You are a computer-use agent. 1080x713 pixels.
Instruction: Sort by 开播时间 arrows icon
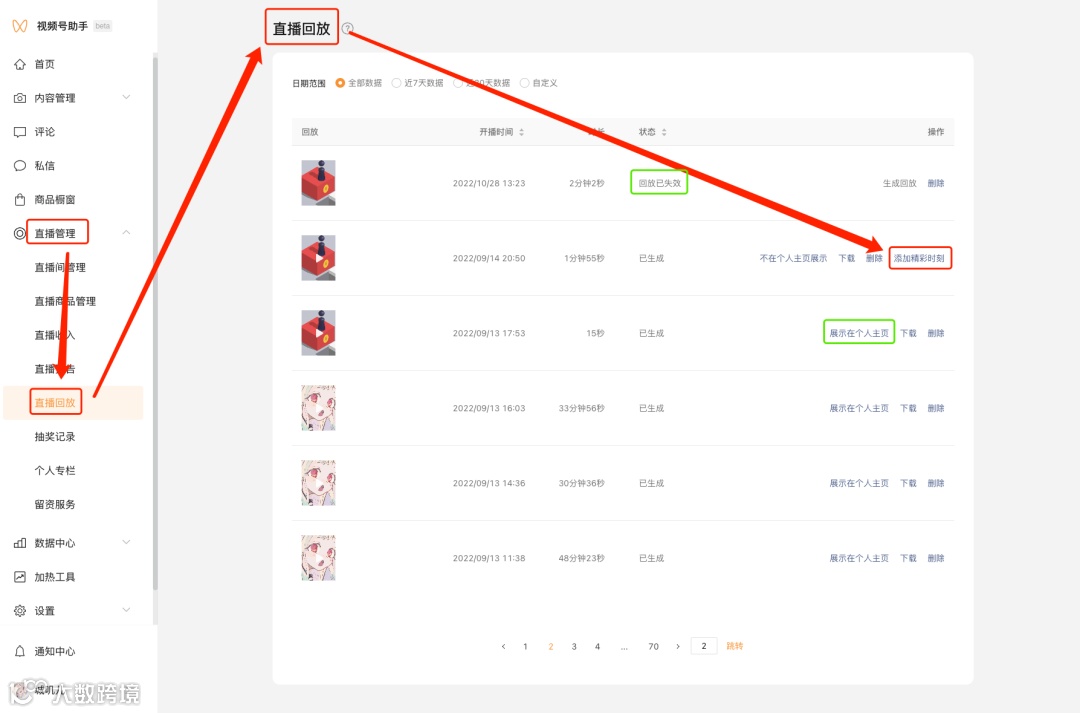[521, 132]
